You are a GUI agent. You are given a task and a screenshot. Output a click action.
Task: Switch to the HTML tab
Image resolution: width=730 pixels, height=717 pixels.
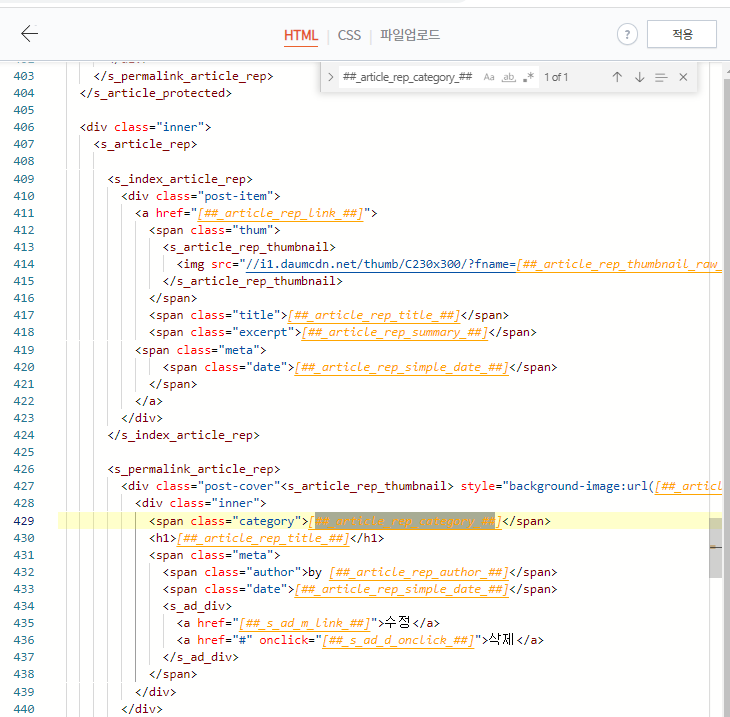(301, 35)
